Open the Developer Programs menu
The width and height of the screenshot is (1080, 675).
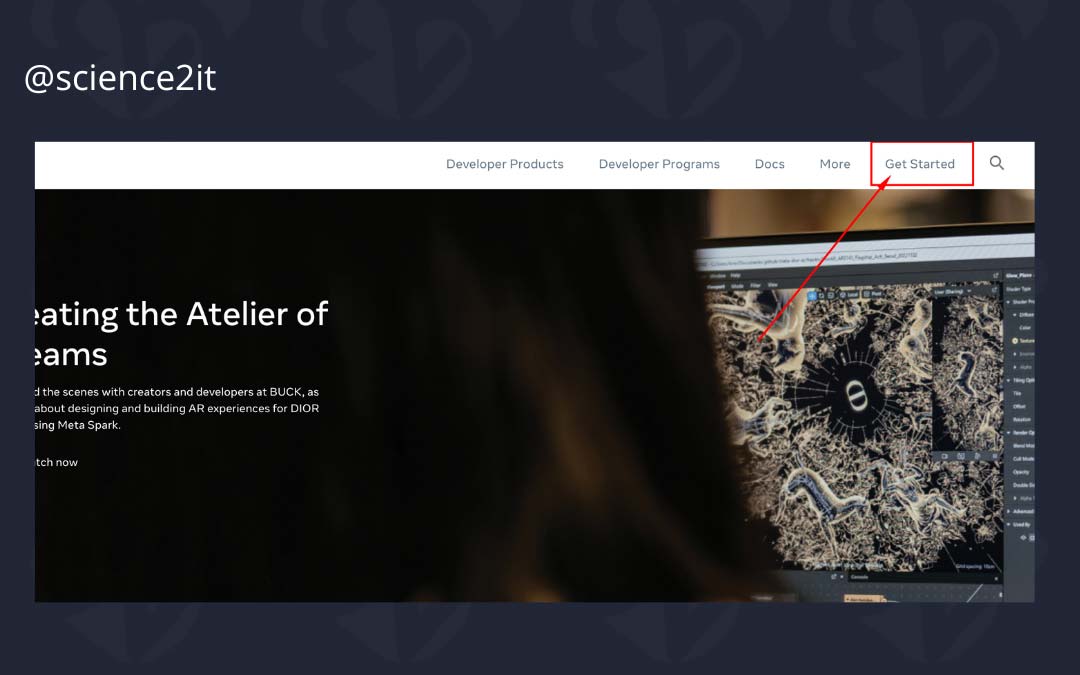pyautogui.click(x=658, y=164)
